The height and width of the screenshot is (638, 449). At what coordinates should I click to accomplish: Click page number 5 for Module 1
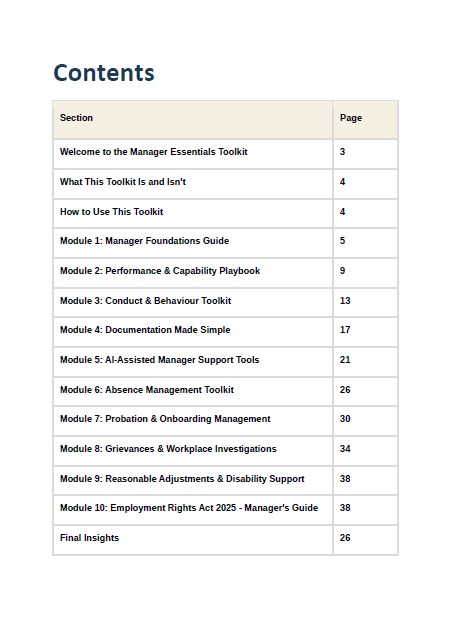pyautogui.click(x=342, y=241)
